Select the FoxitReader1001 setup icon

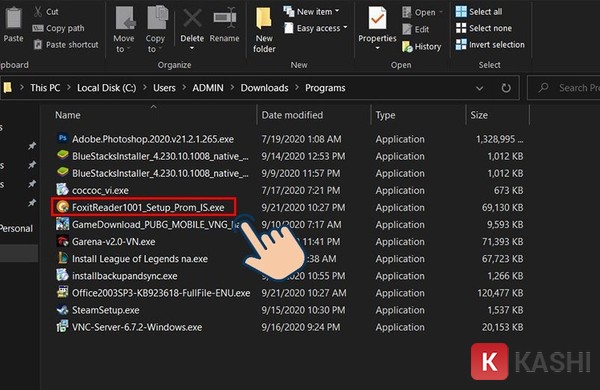[62, 207]
